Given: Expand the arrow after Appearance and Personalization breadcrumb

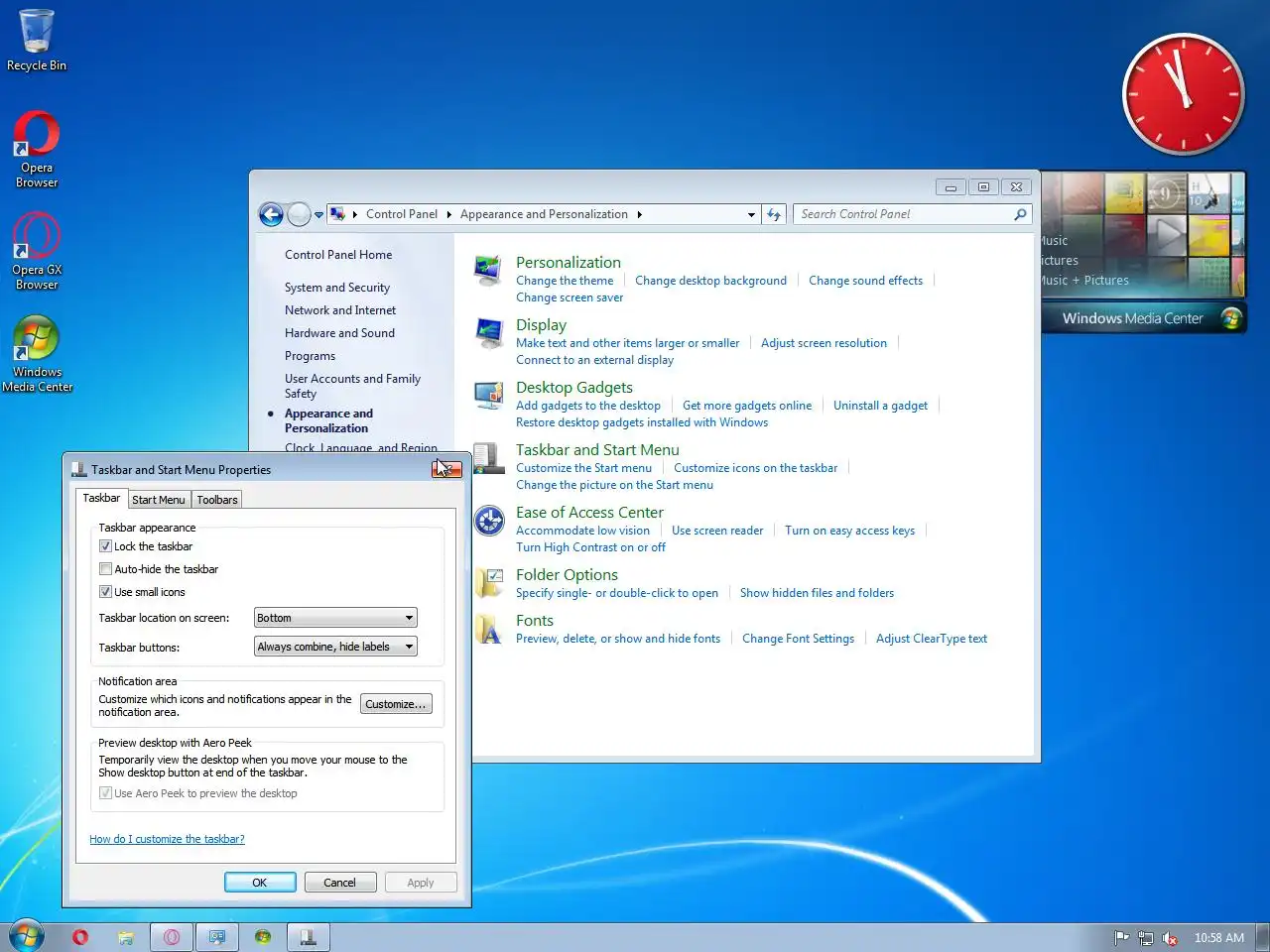Looking at the screenshot, I should 640,214.
